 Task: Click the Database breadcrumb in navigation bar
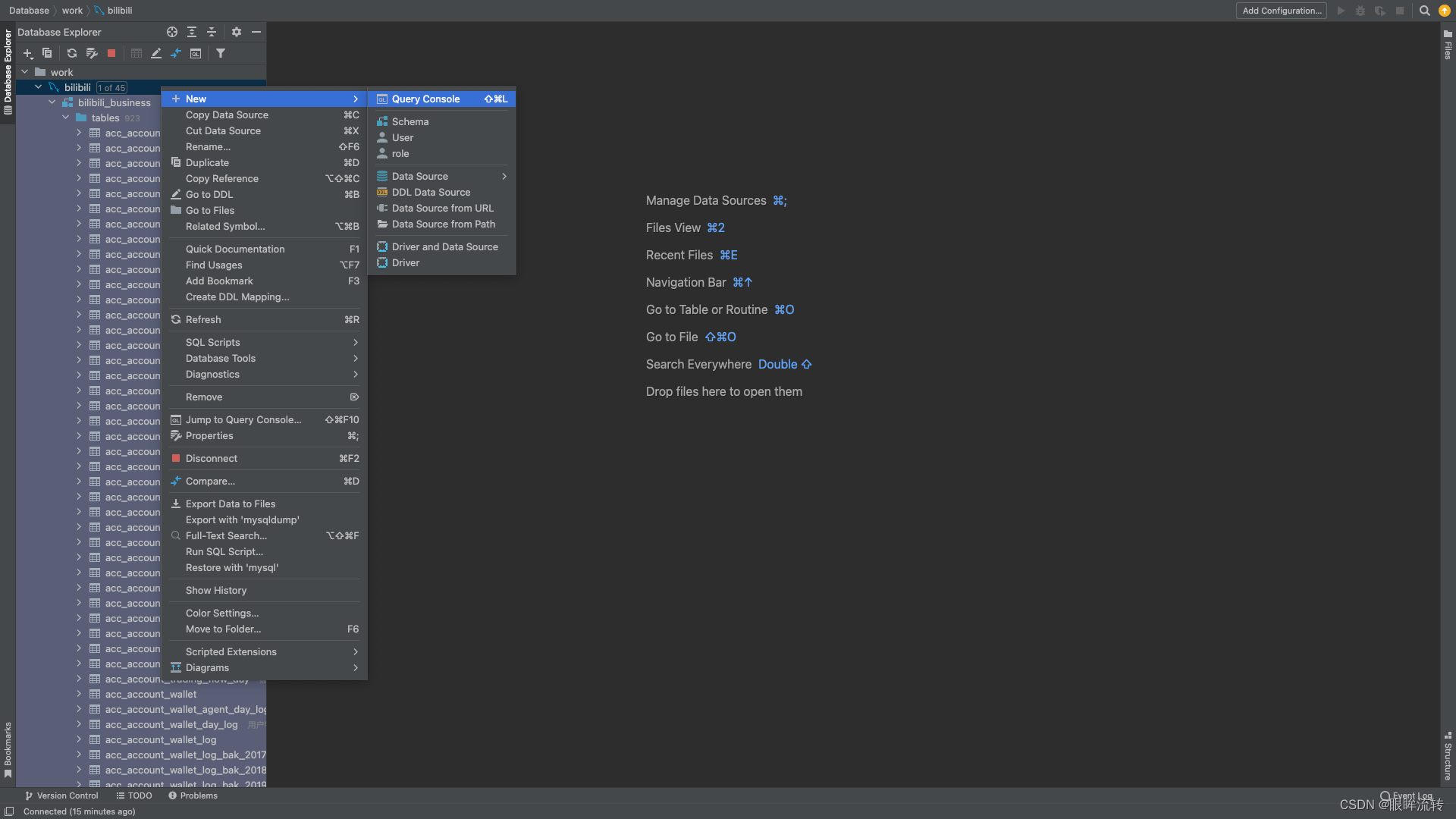point(29,11)
